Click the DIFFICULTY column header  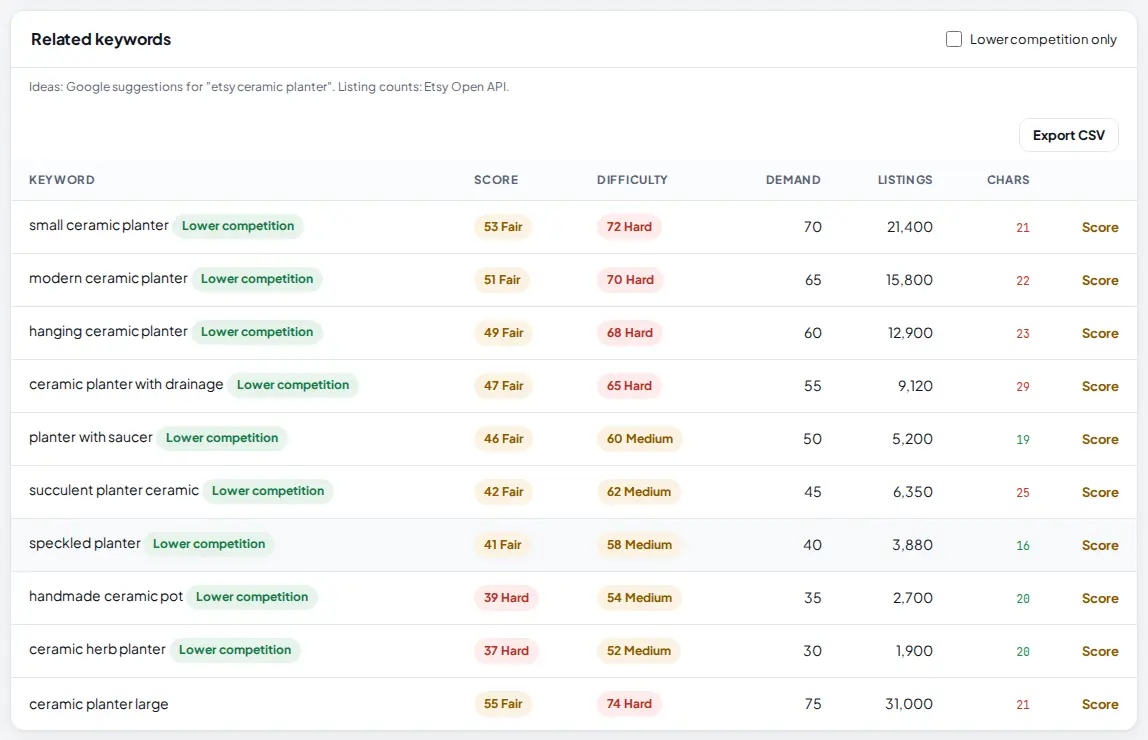(x=632, y=180)
